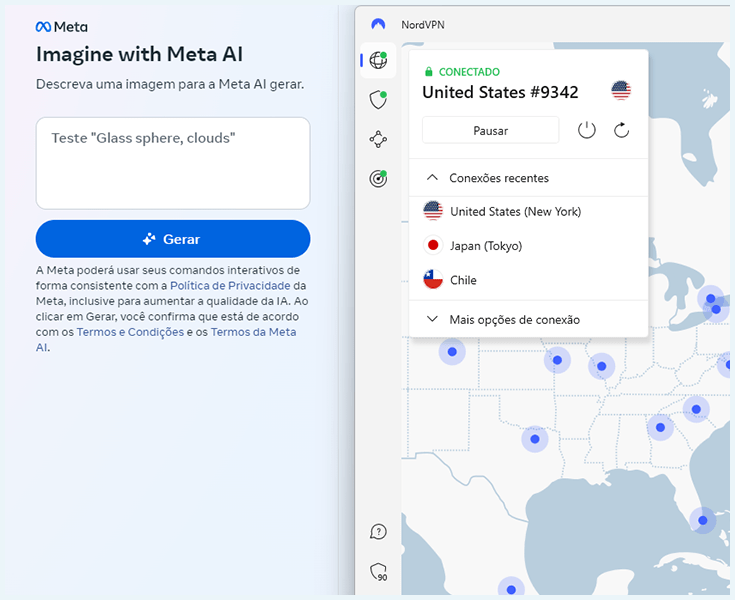Pause the VPN connection with Pausar

(490, 130)
